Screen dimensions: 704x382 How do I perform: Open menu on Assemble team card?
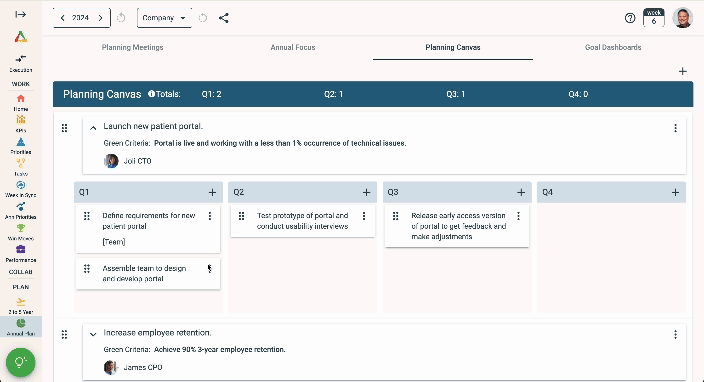pyautogui.click(x=210, y=268)
